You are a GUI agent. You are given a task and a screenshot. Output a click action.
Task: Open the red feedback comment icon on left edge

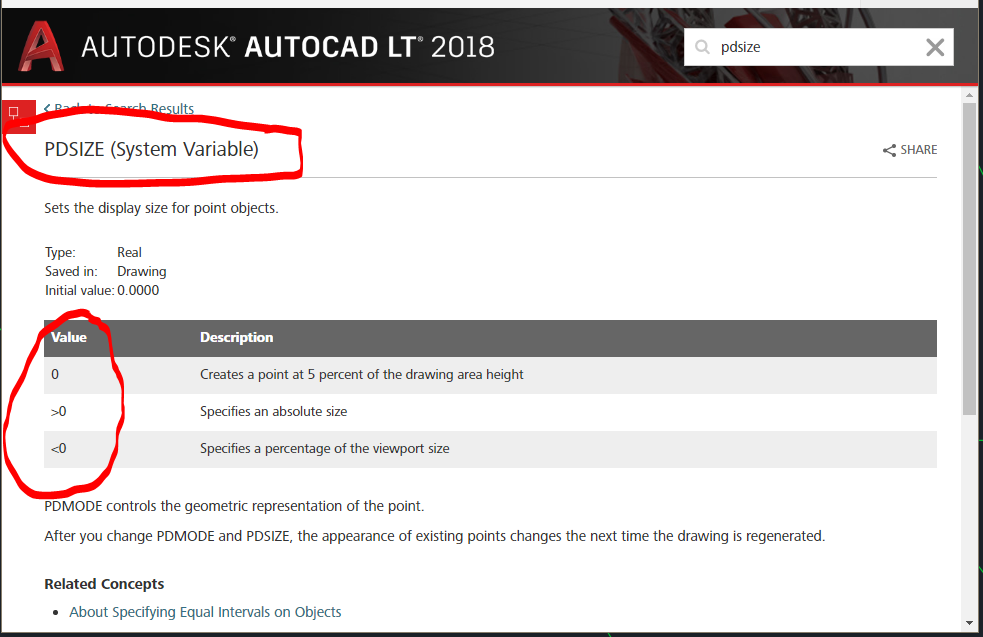coord(17,115)
